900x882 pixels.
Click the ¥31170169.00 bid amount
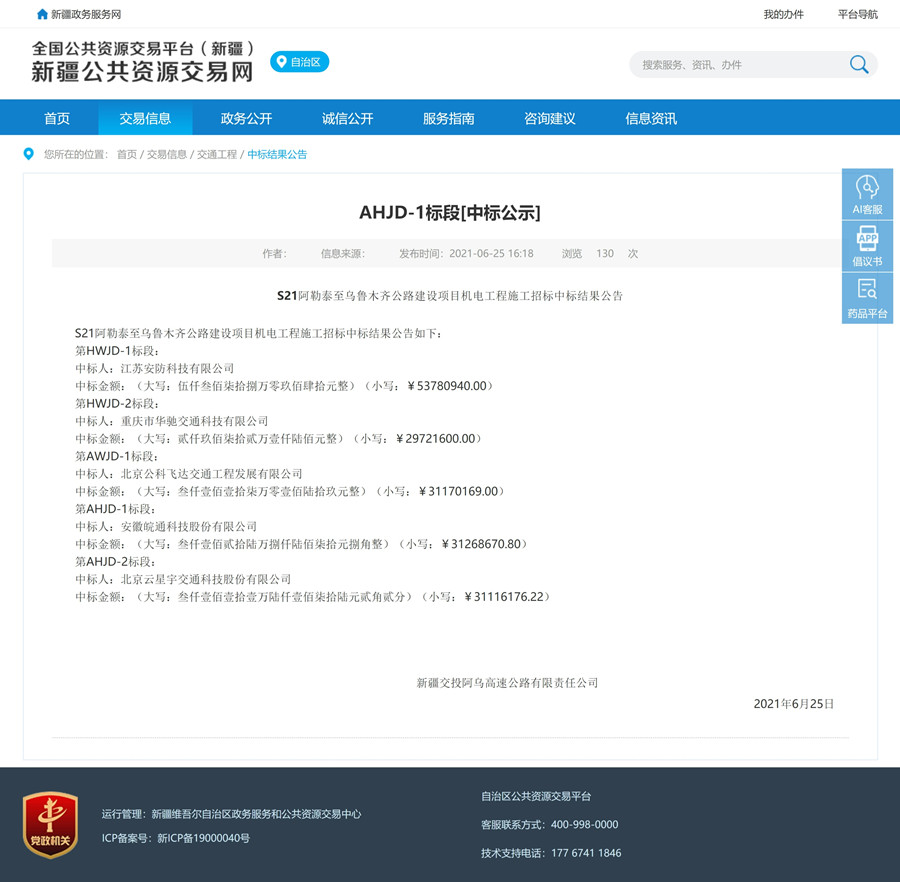click(x=458, y=492)
